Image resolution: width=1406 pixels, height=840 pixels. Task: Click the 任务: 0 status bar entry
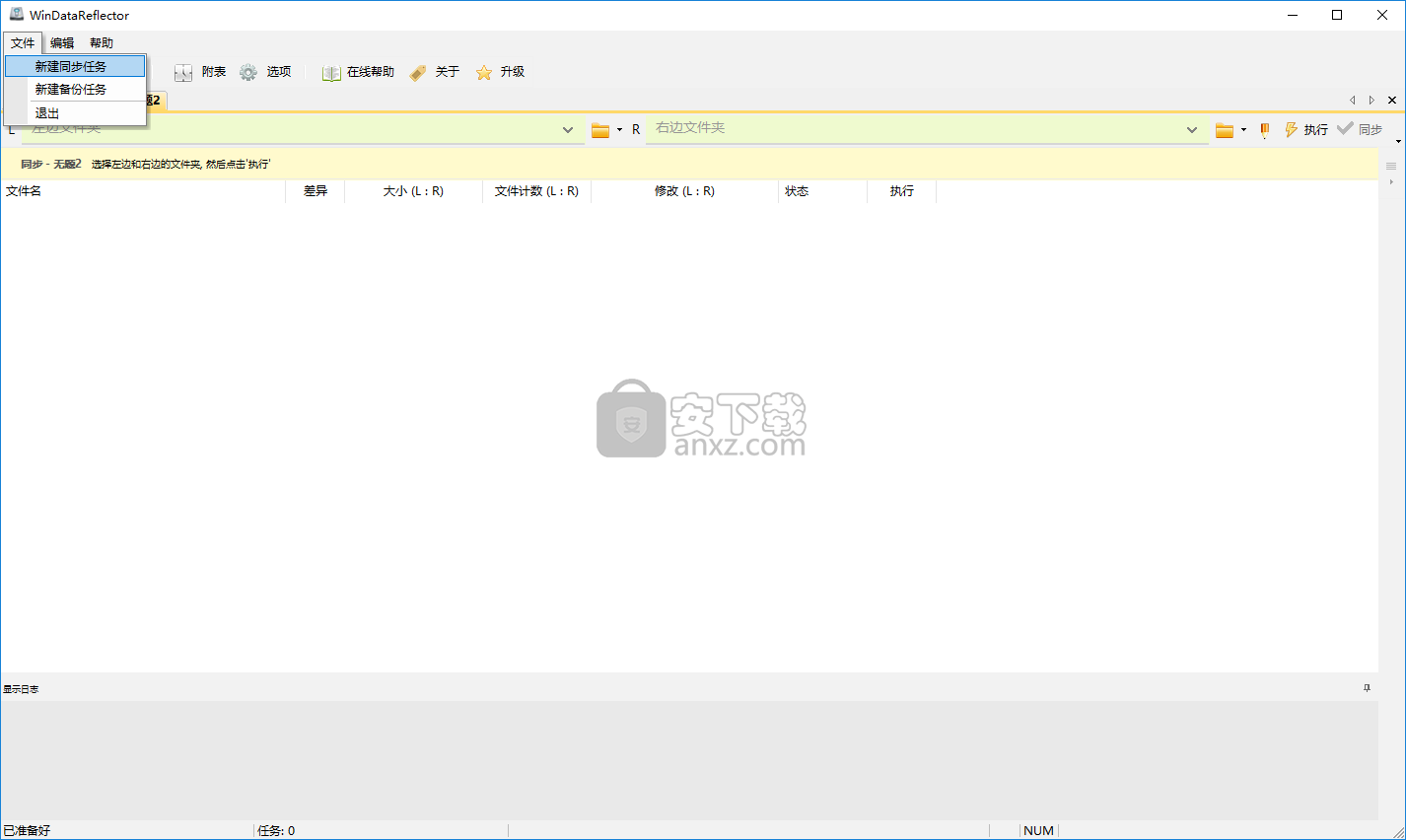pyautogui.click(x=276, y=830)
